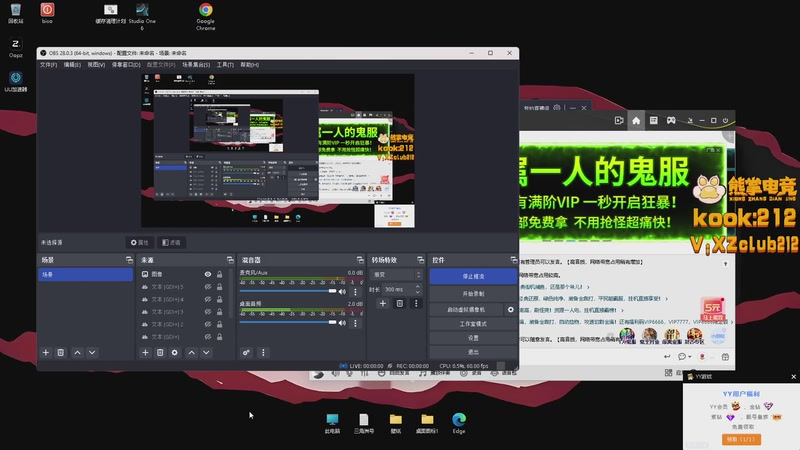
Task: Show Text (GDI+) 3 source eye toggle
Action: click(x=208, y=312)
